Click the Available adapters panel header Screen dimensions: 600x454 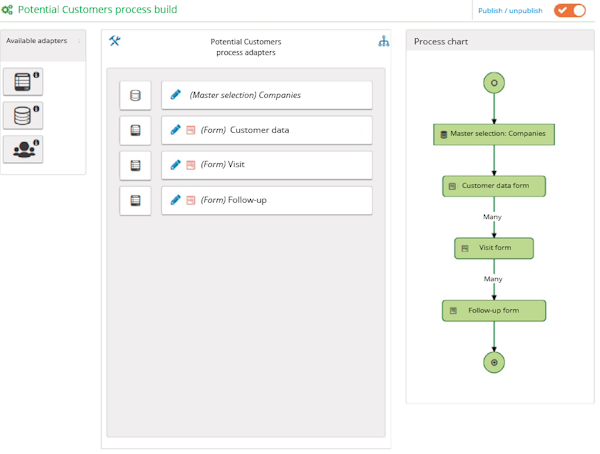[43, 46]
